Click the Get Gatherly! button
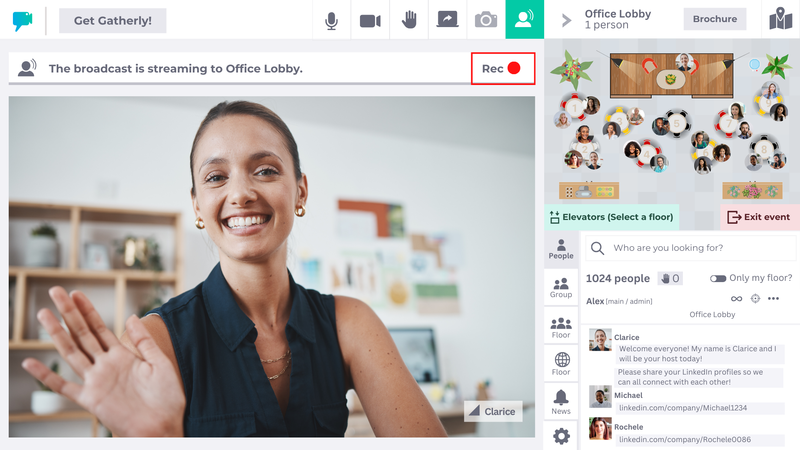This screenshot has height=450, width=800. click(x=113, y=20)
